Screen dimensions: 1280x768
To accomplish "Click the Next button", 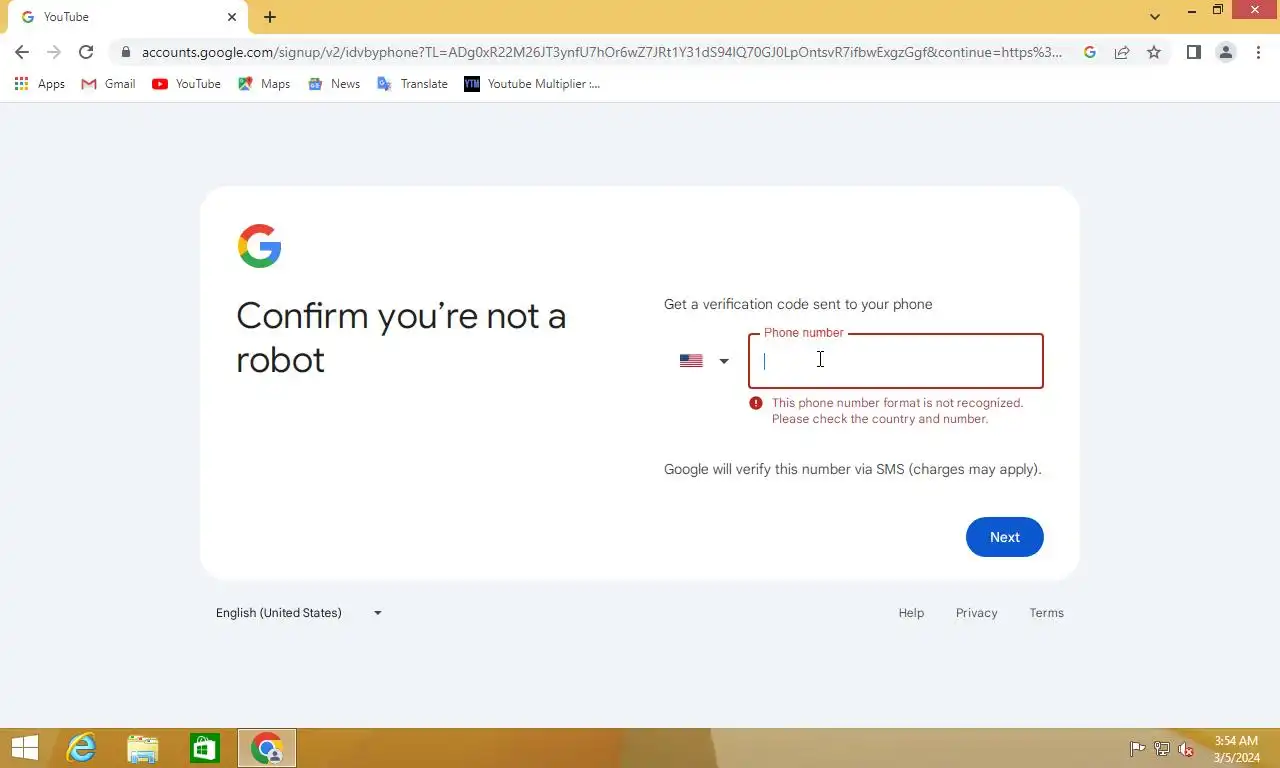I will click(x=1004, y=537).
